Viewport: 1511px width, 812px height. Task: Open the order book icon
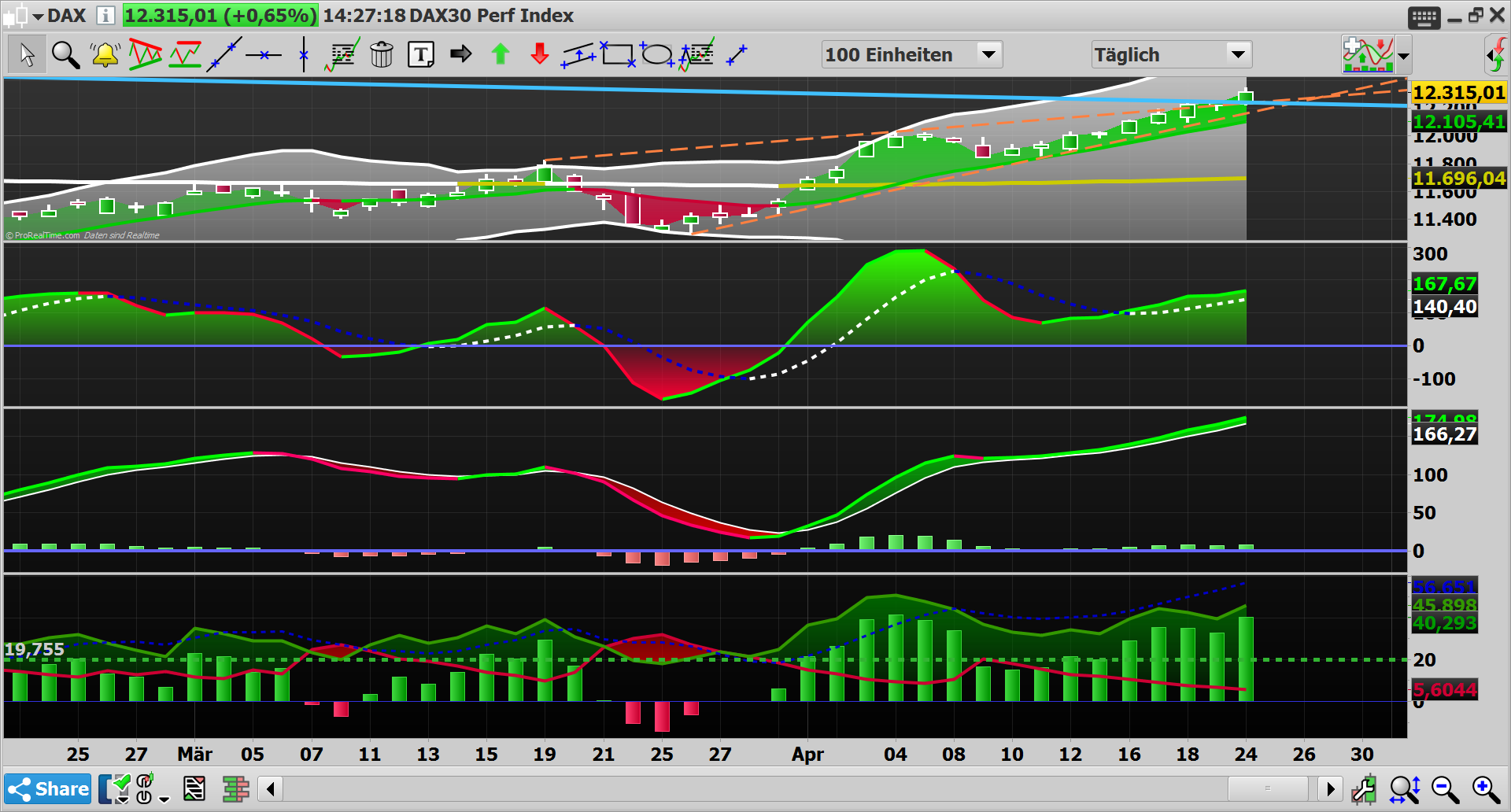(x=235, y=788)
